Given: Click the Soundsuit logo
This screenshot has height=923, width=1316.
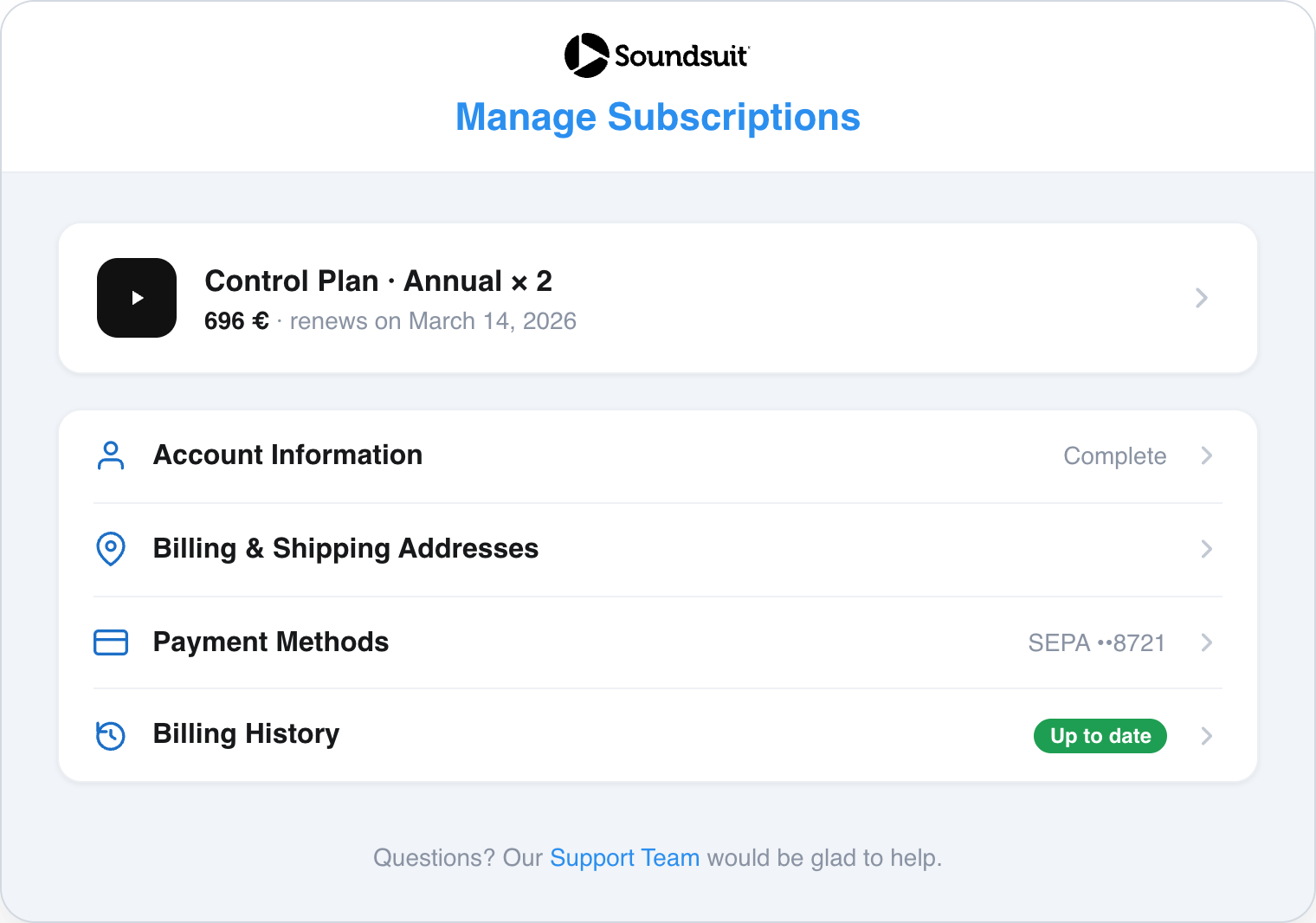Looking at the screenshot, I should (657, 55).
